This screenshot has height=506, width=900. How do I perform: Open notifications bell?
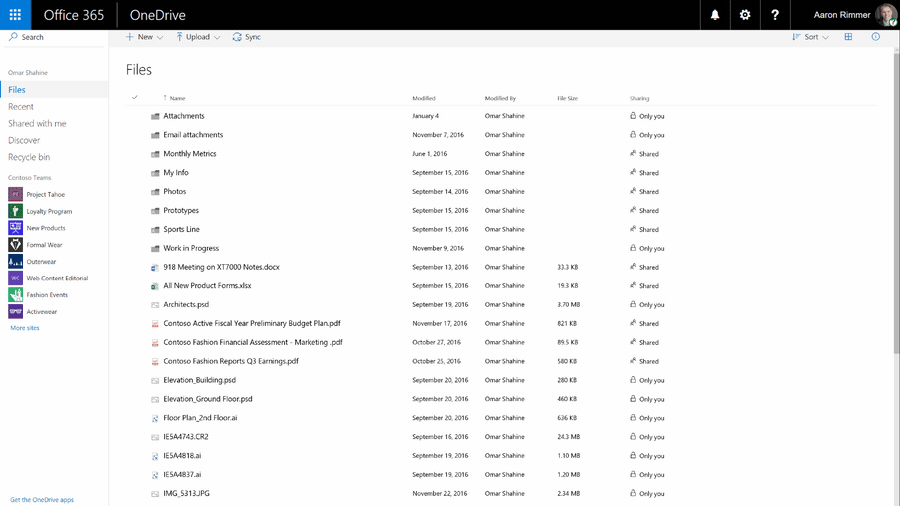[x=715, y=15]
